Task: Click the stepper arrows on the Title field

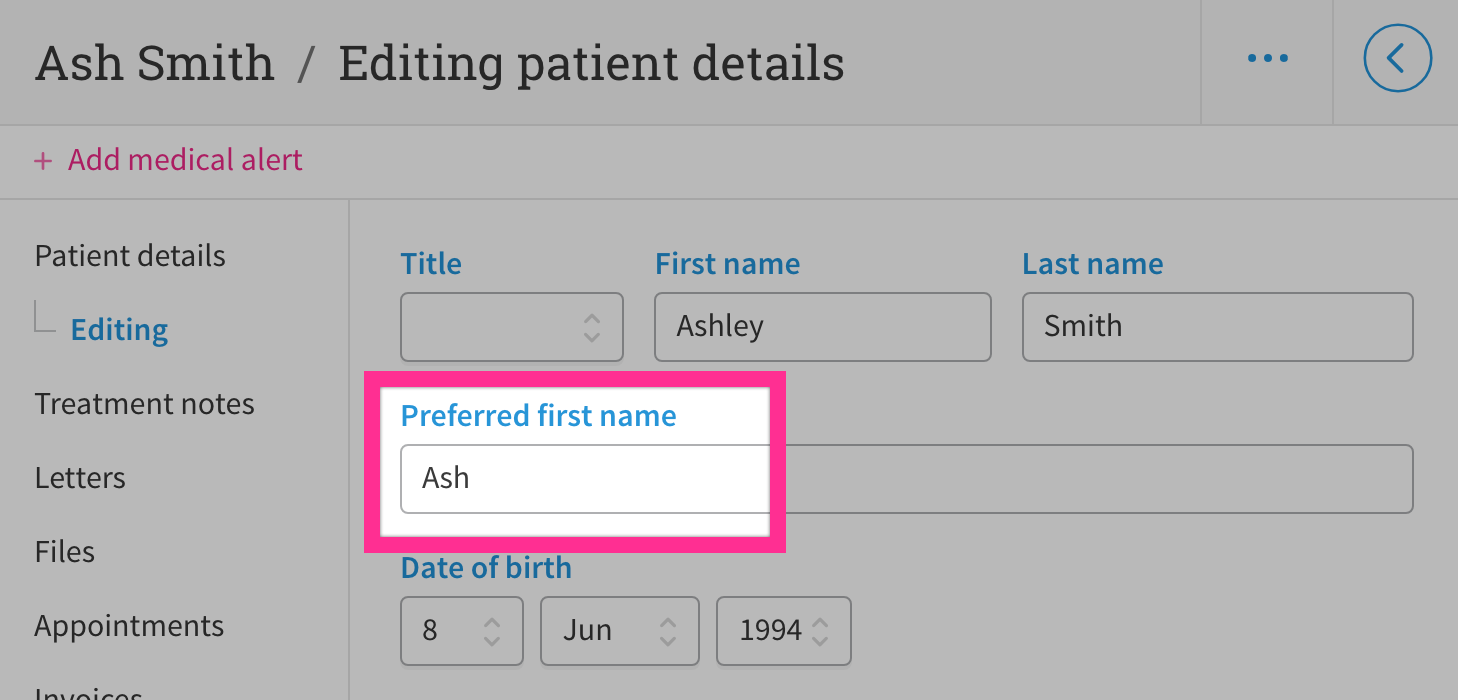Action: click(591, 327)
